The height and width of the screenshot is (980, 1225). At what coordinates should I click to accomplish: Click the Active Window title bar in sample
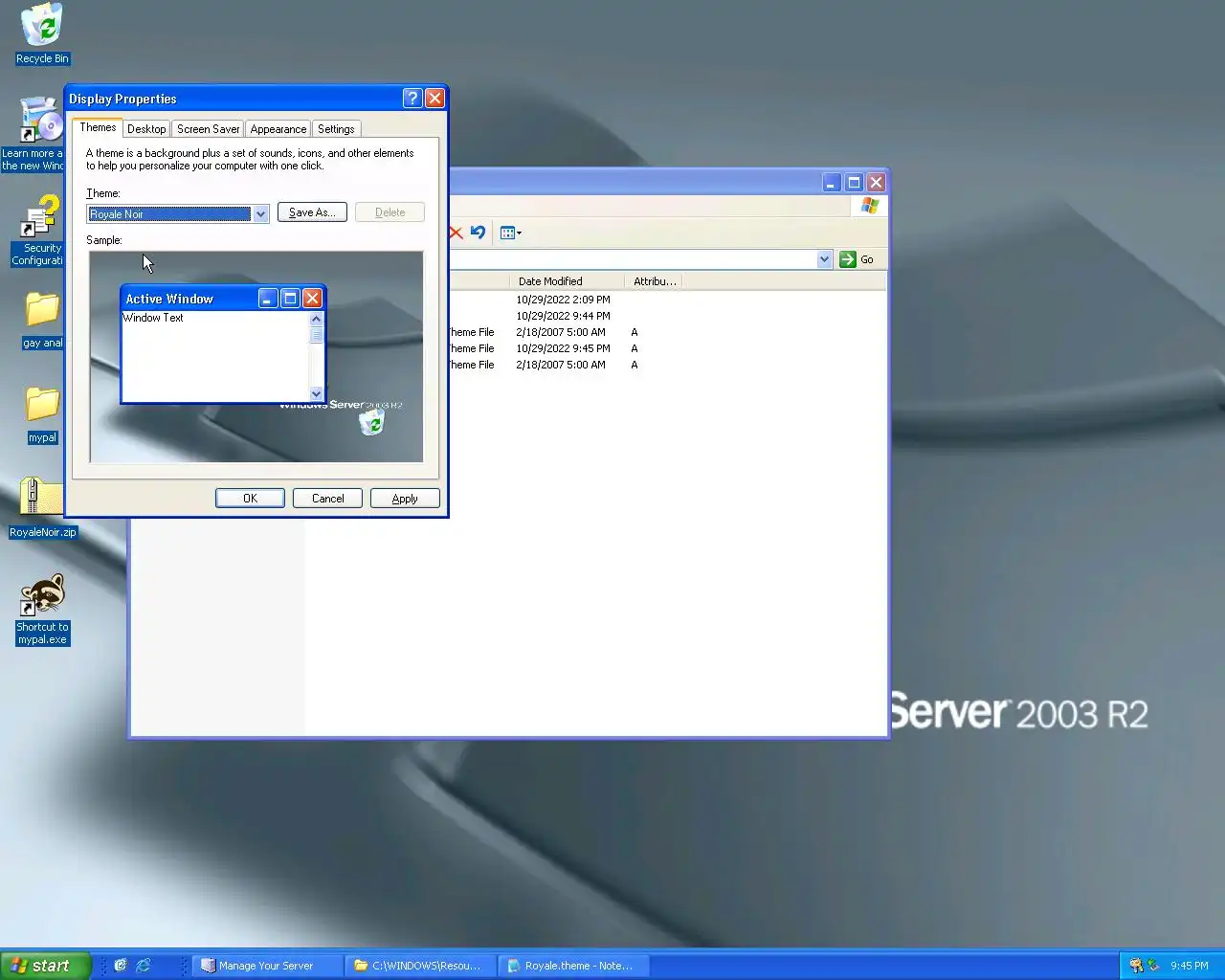click(x=223, y=299)
